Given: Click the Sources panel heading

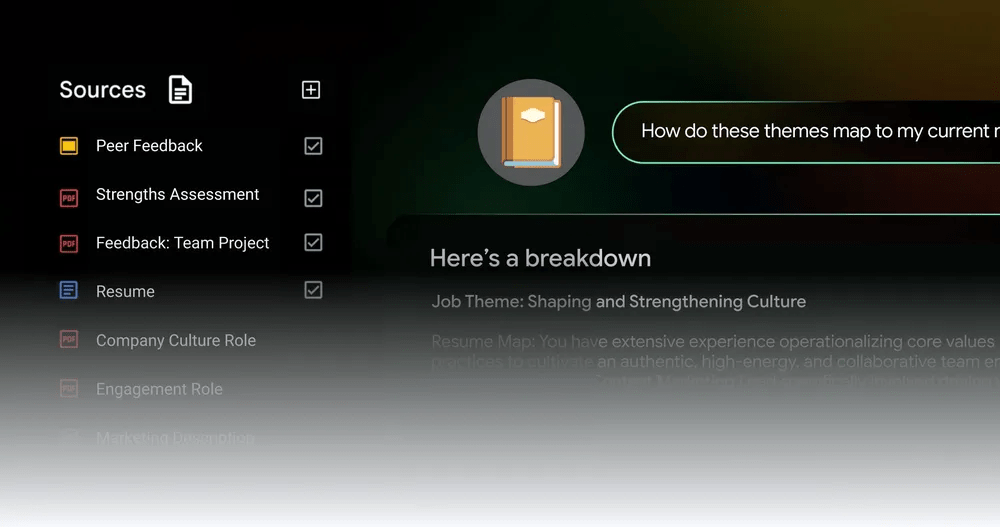Looking at the screenshot, I should tap(102, 90).
